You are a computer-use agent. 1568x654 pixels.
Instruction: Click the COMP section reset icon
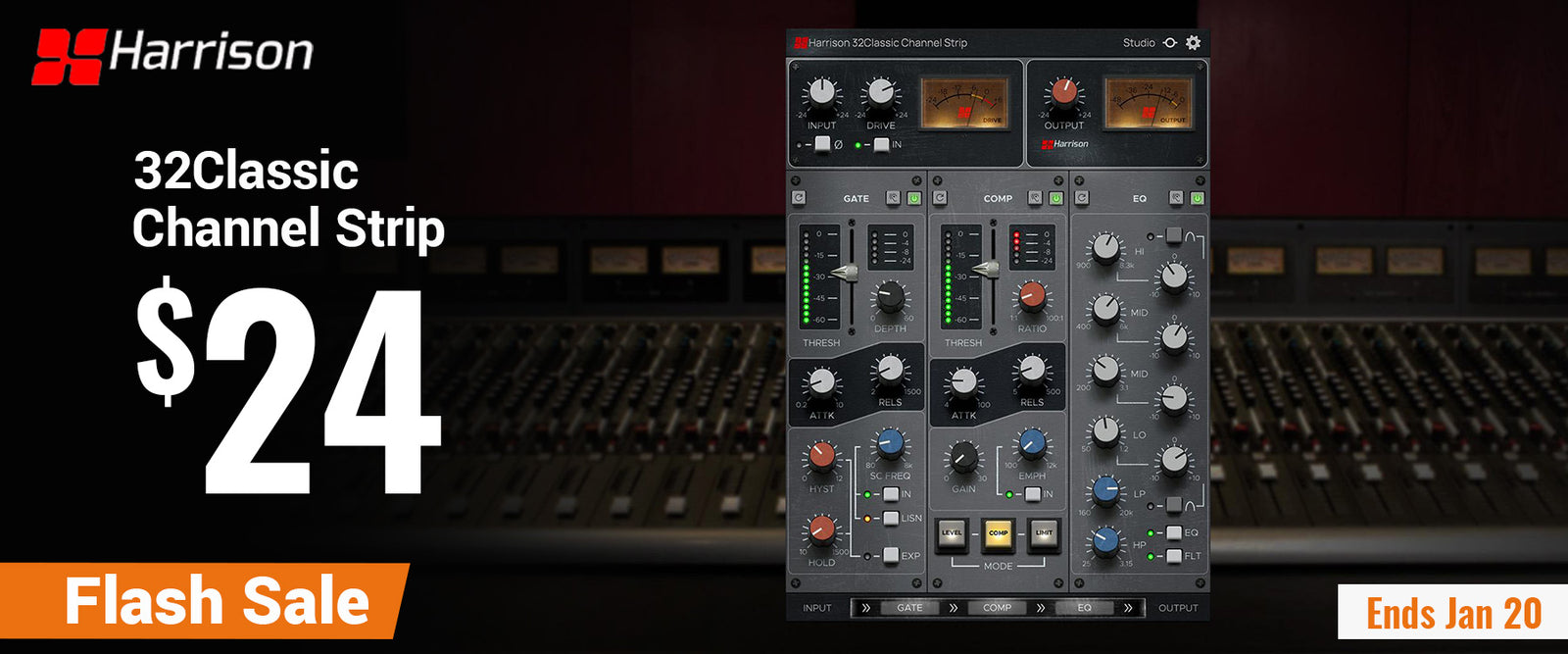click(940, 198)
